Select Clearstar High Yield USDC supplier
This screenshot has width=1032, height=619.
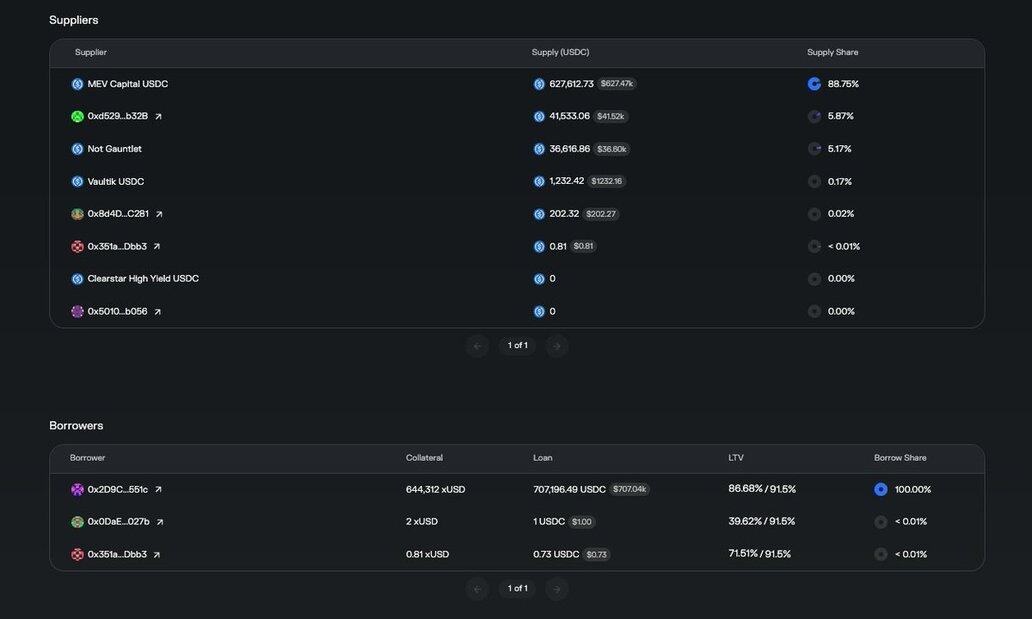143,279
